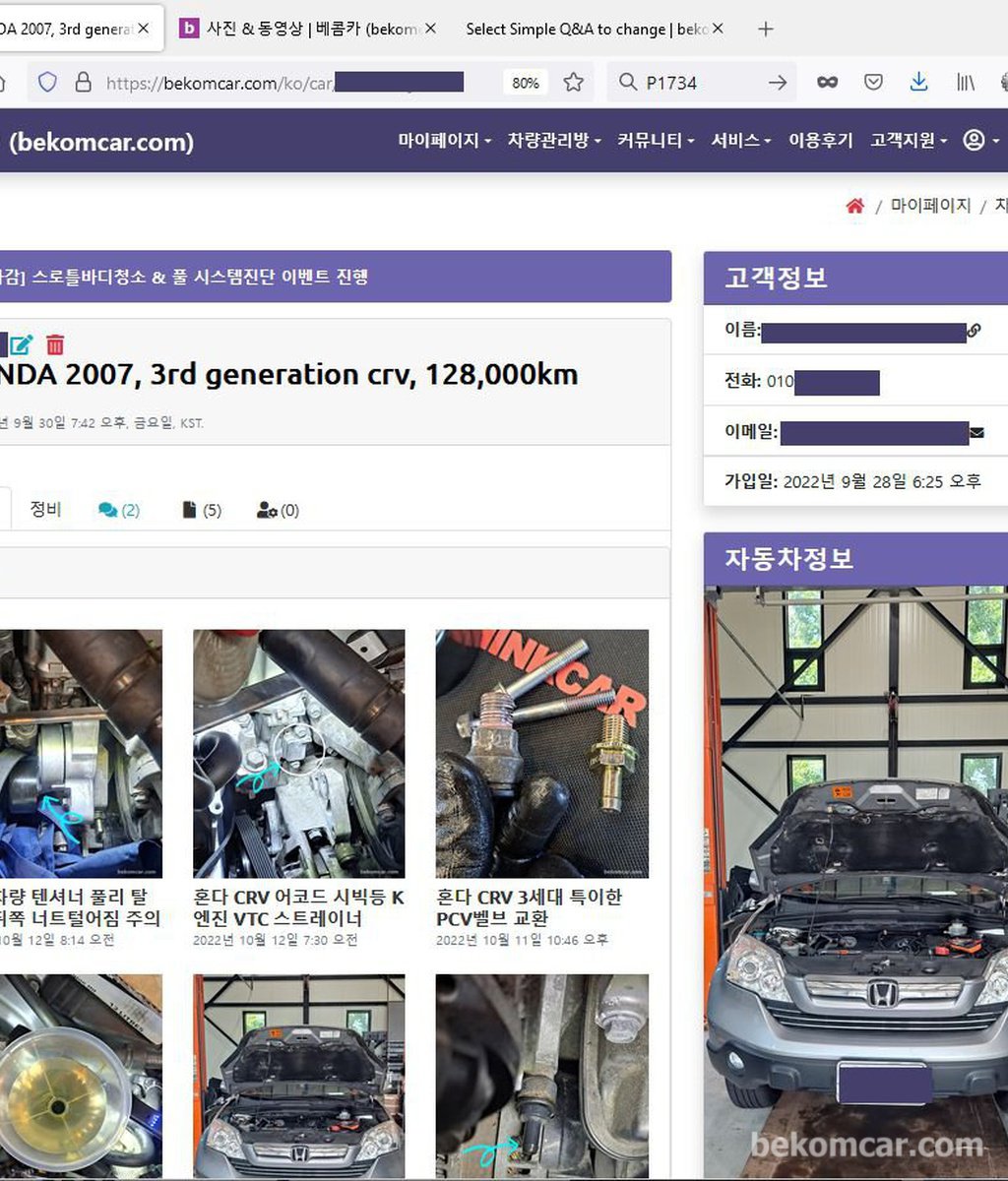Expand the 고객지원 navigation dropdown
This screenshot has height=1181, width=1008.
(x=909, y=141)
